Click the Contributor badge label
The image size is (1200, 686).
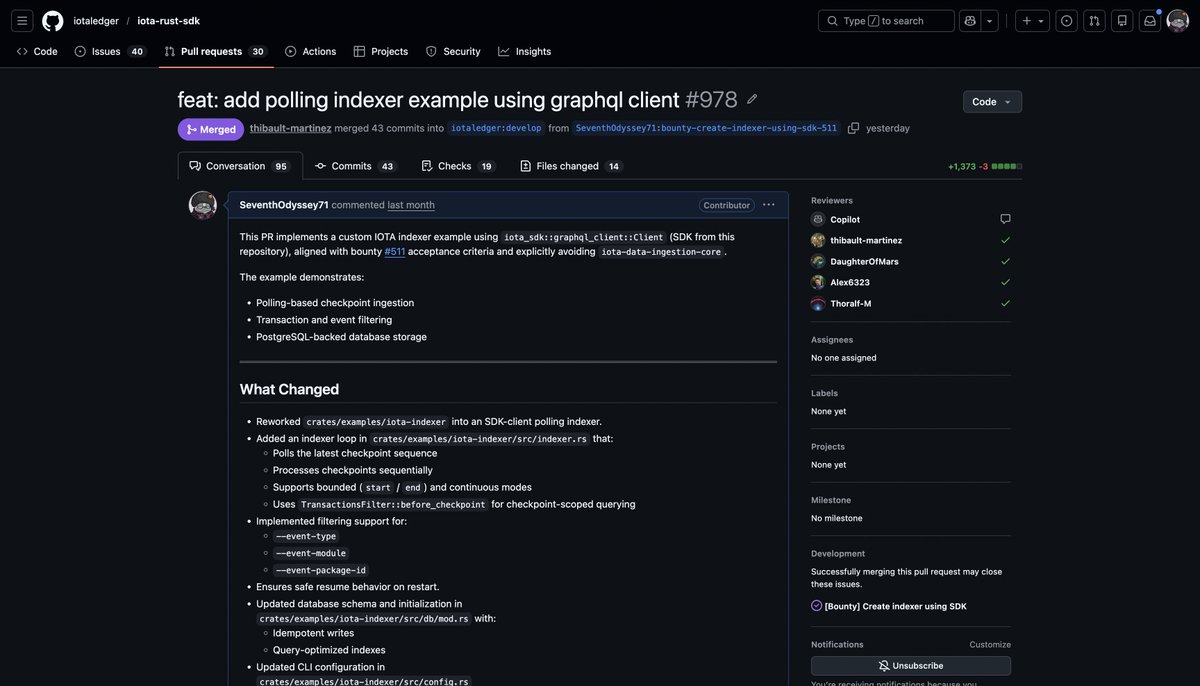pos(727,205)
